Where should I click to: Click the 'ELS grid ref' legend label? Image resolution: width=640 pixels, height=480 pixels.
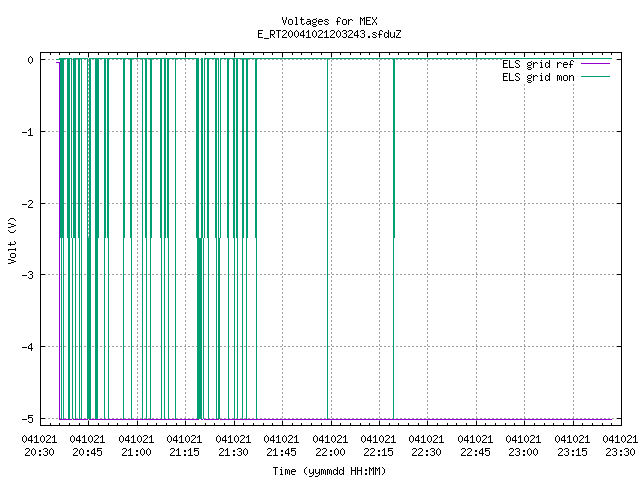[x=538, y=64]
